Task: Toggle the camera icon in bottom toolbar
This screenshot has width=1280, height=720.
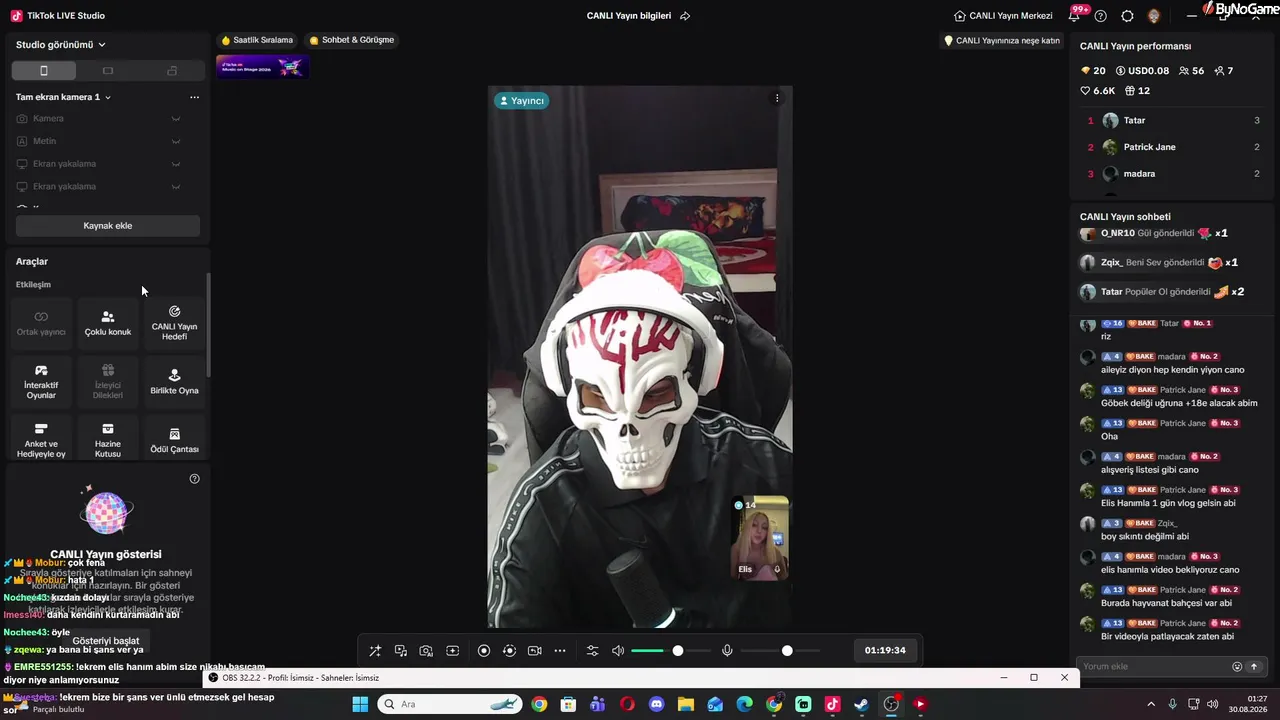Action: click(x=535, y=651)
